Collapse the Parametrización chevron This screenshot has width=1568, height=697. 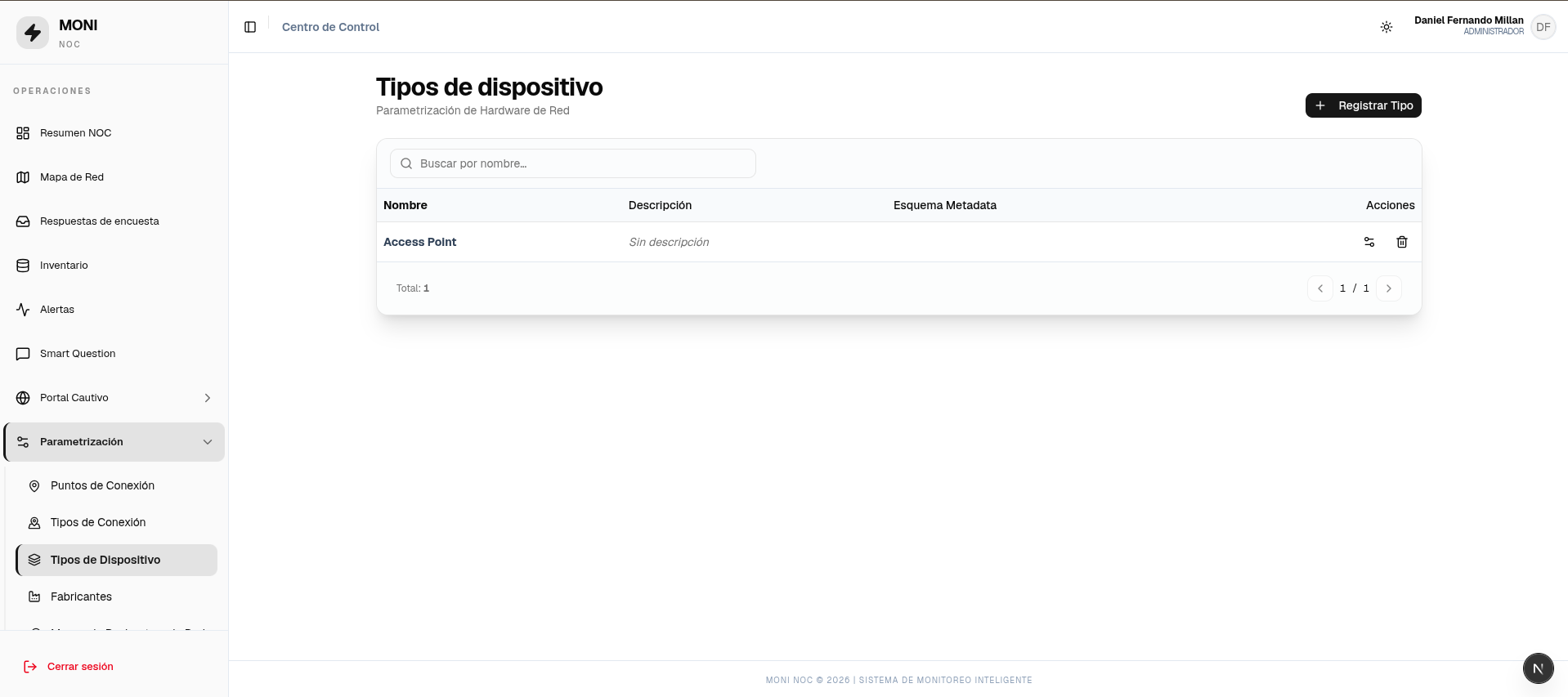208,442
